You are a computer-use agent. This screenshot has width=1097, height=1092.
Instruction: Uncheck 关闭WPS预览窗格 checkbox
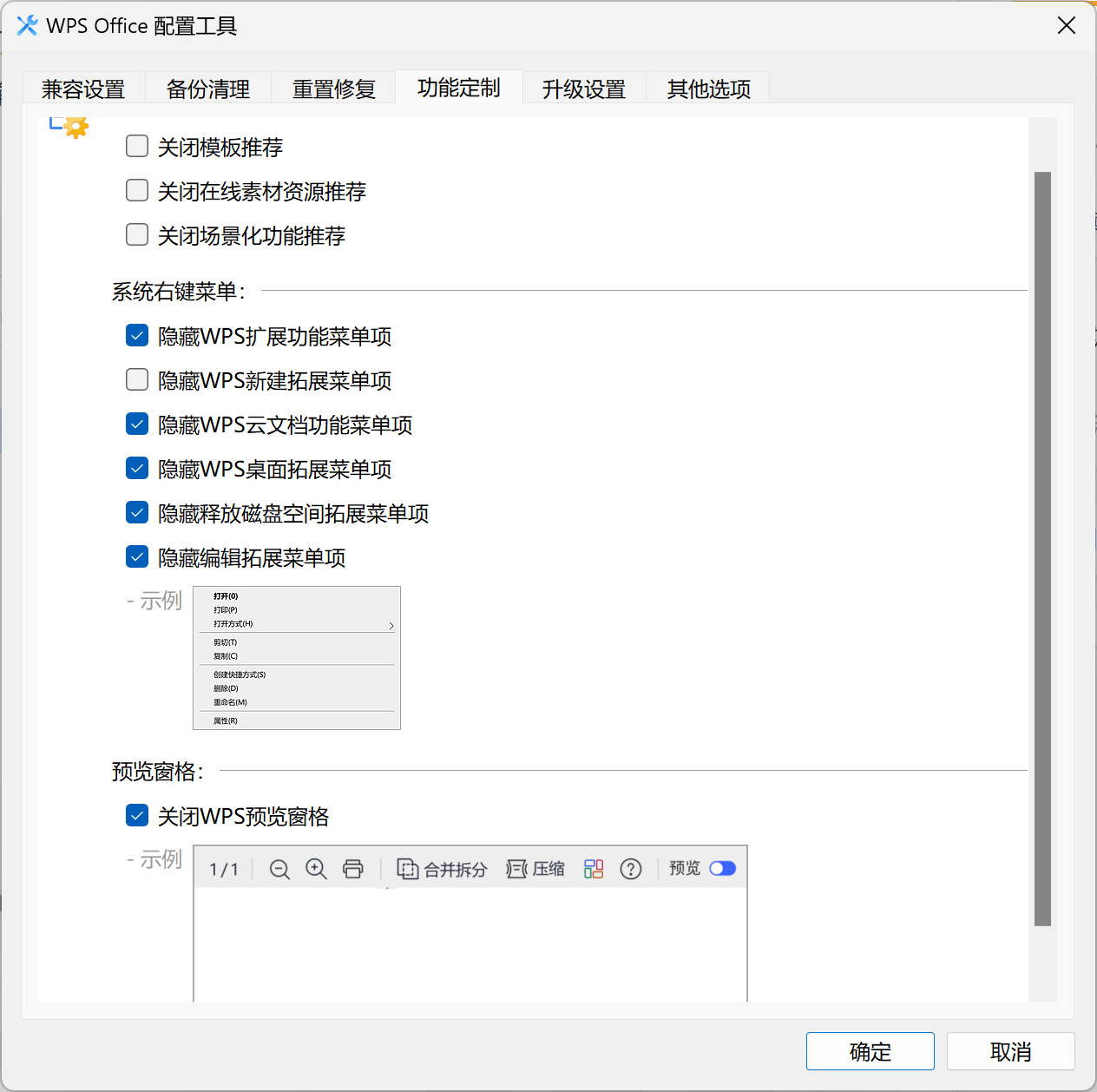point(137,815)
